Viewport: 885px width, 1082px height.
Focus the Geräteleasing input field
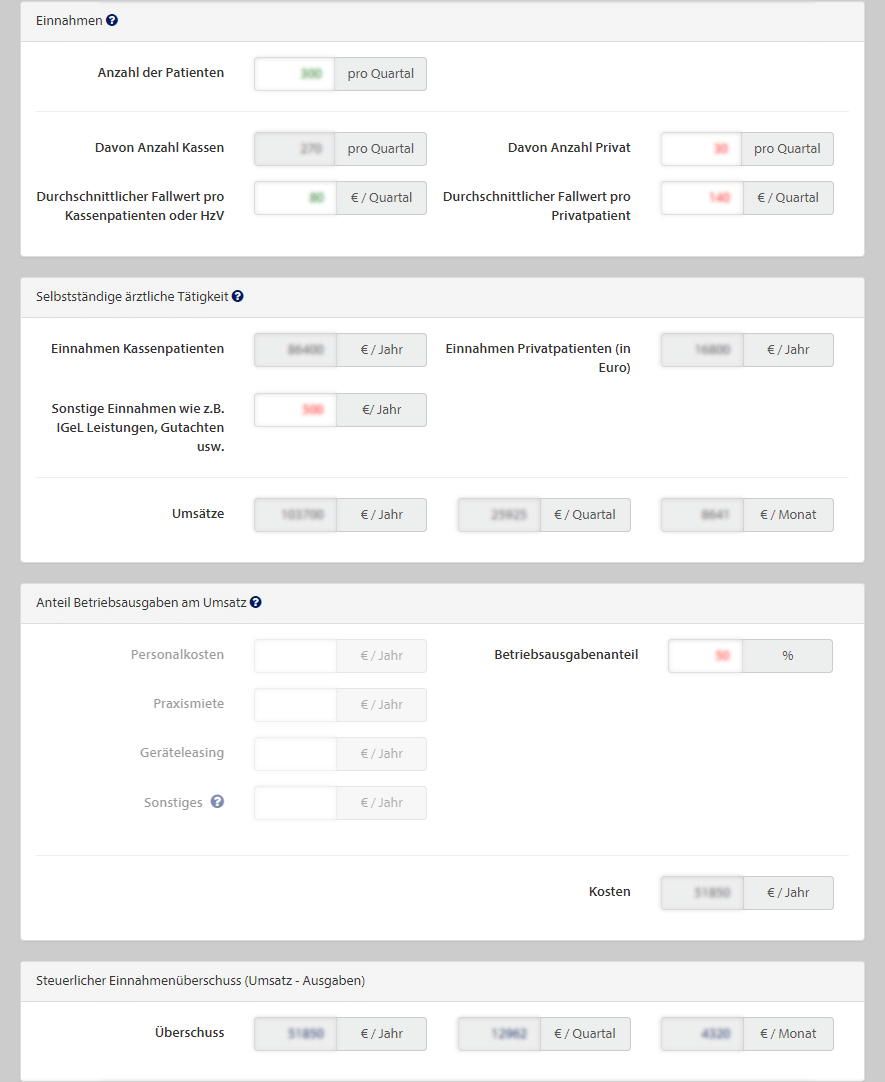tap(295, 754)
